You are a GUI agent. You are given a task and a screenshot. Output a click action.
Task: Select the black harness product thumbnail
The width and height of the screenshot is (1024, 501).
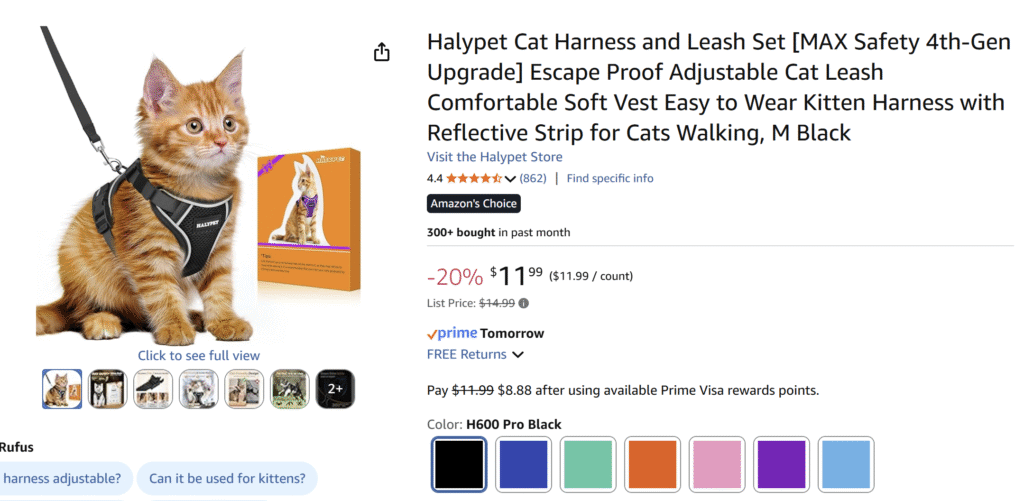pyautogui.click(x=153, y=389)
